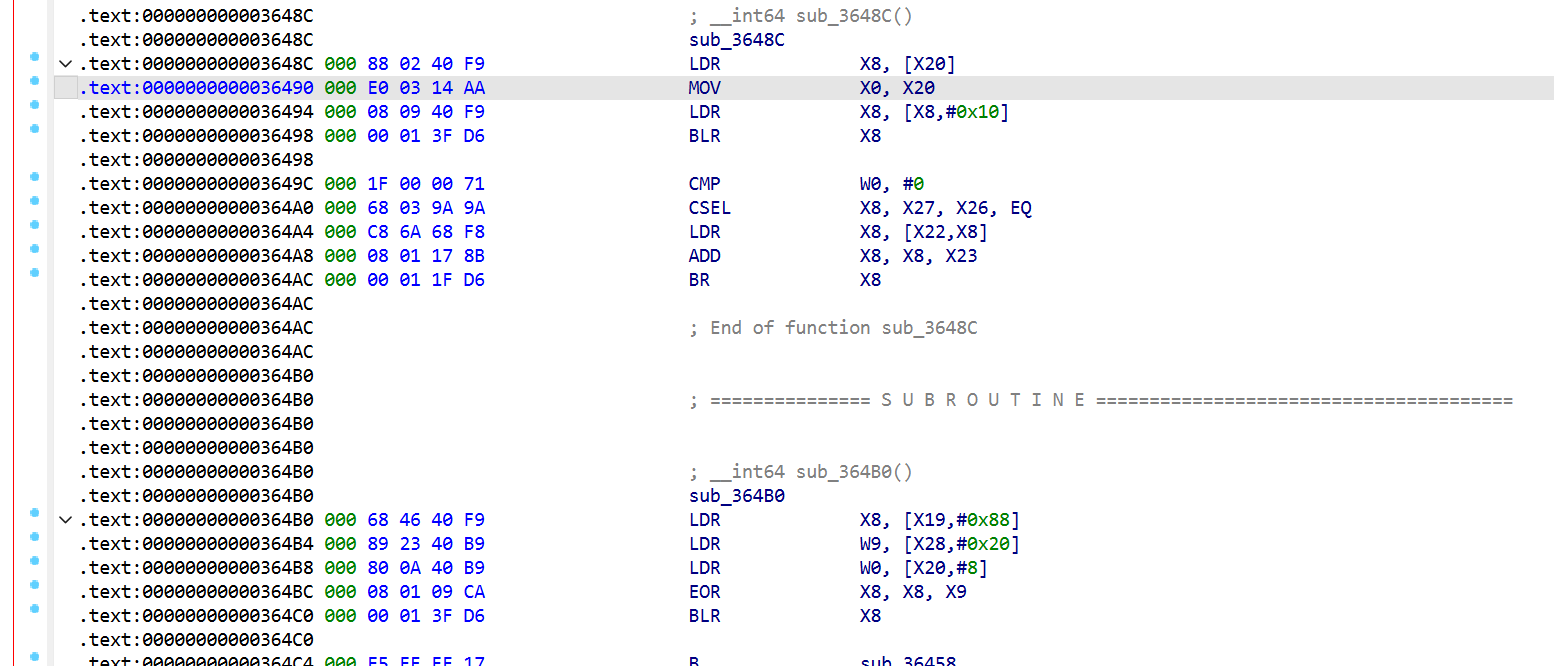Click the operand W9, [X28,#0x20]
Viewport: 1554px width, 666px height.
click(x=940, y=544)
